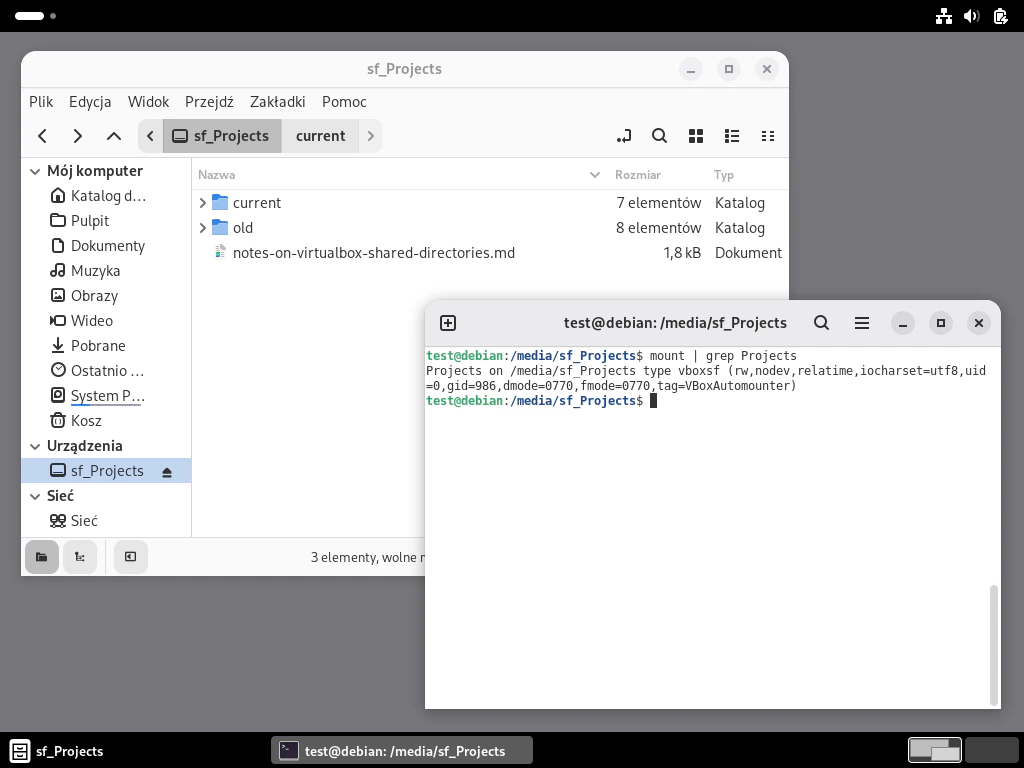Collapse the Mój komputer section

[x=35, y=170]
